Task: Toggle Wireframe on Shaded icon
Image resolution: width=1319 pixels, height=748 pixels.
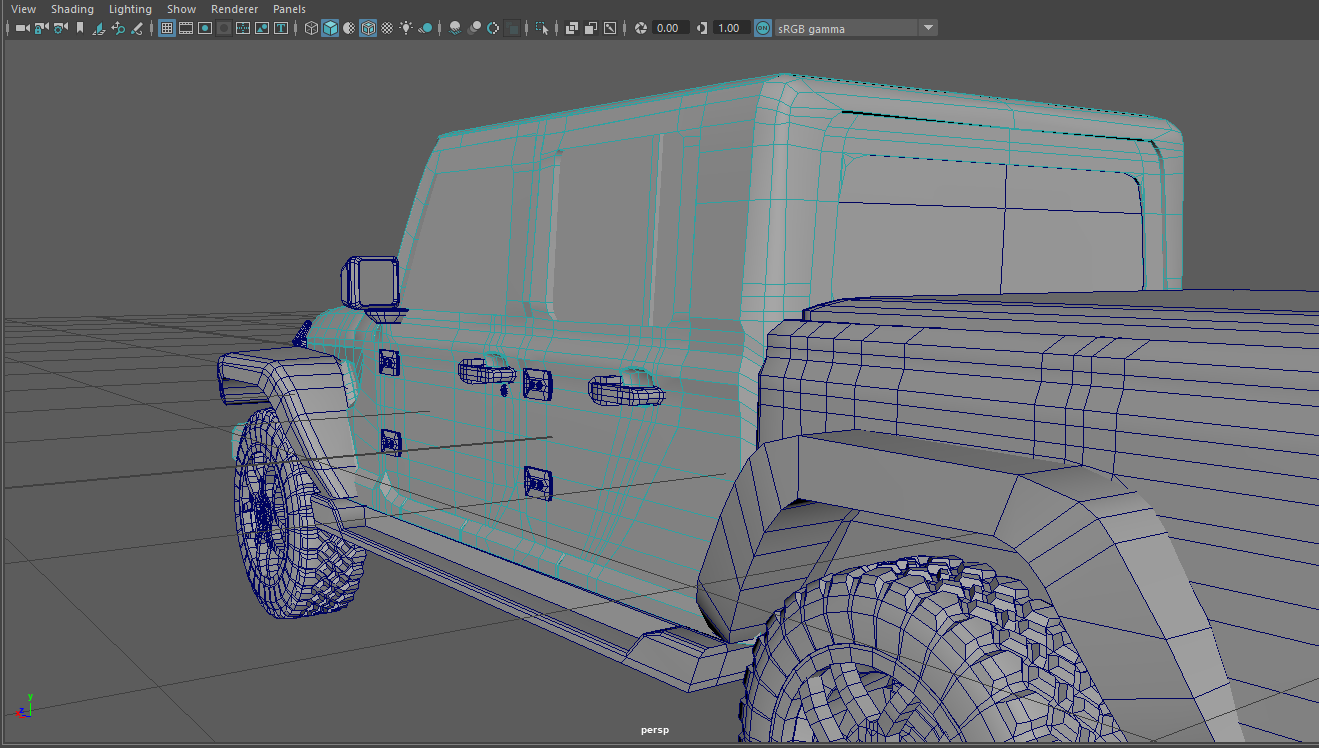Action: (x=368, y=28)
